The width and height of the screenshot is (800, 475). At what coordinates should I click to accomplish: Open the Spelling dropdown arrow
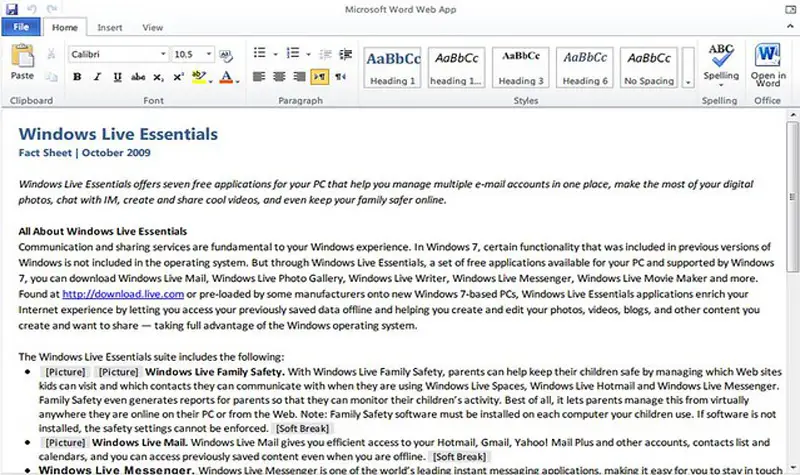click(721, 86)
